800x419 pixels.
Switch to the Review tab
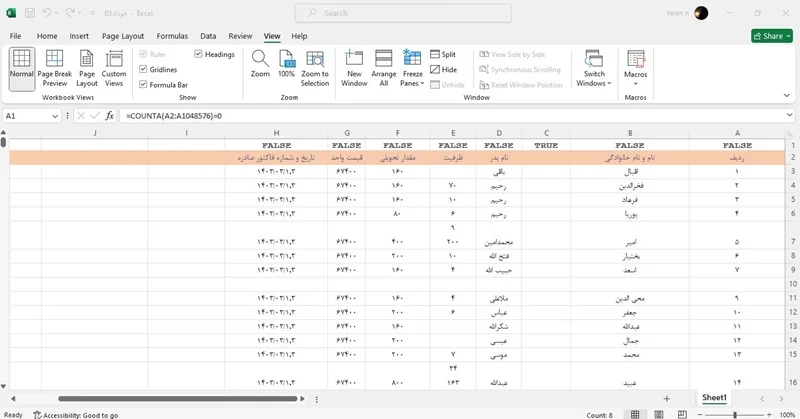click(240, 36)
